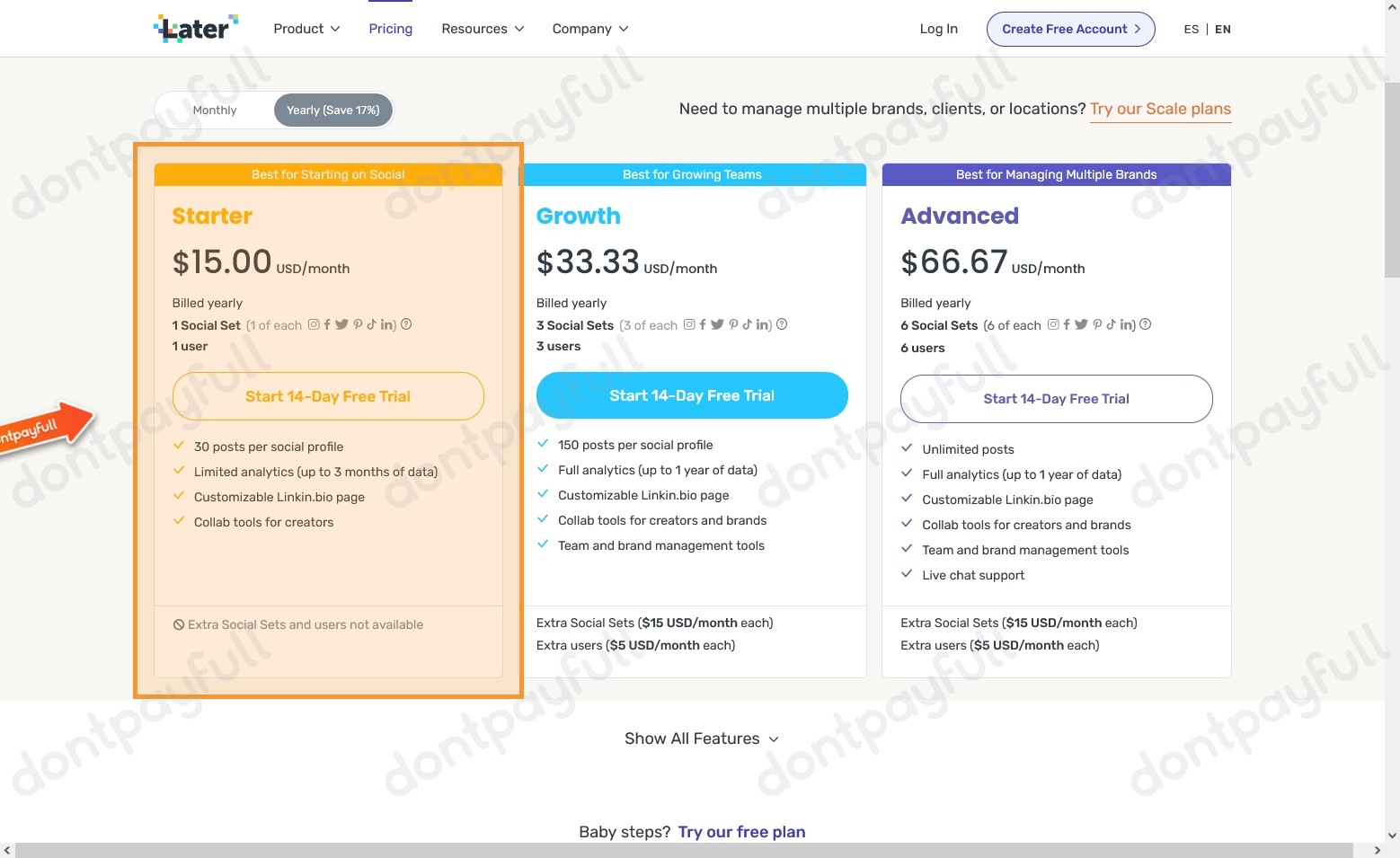Click the Create Free Account button

coord(1070,29)
